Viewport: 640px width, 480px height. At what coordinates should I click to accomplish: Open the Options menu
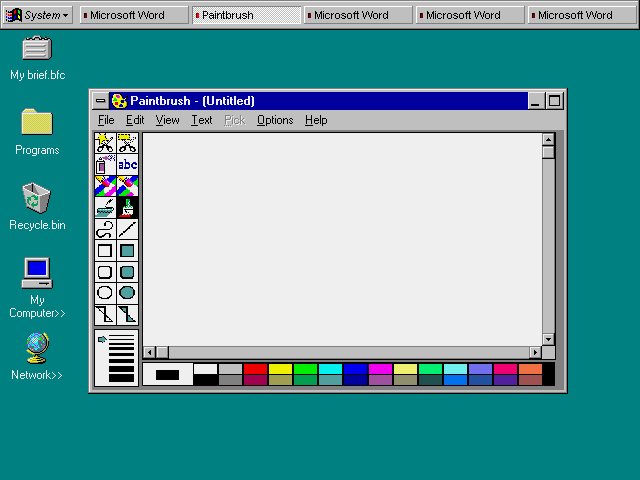[x=275, y=120]
